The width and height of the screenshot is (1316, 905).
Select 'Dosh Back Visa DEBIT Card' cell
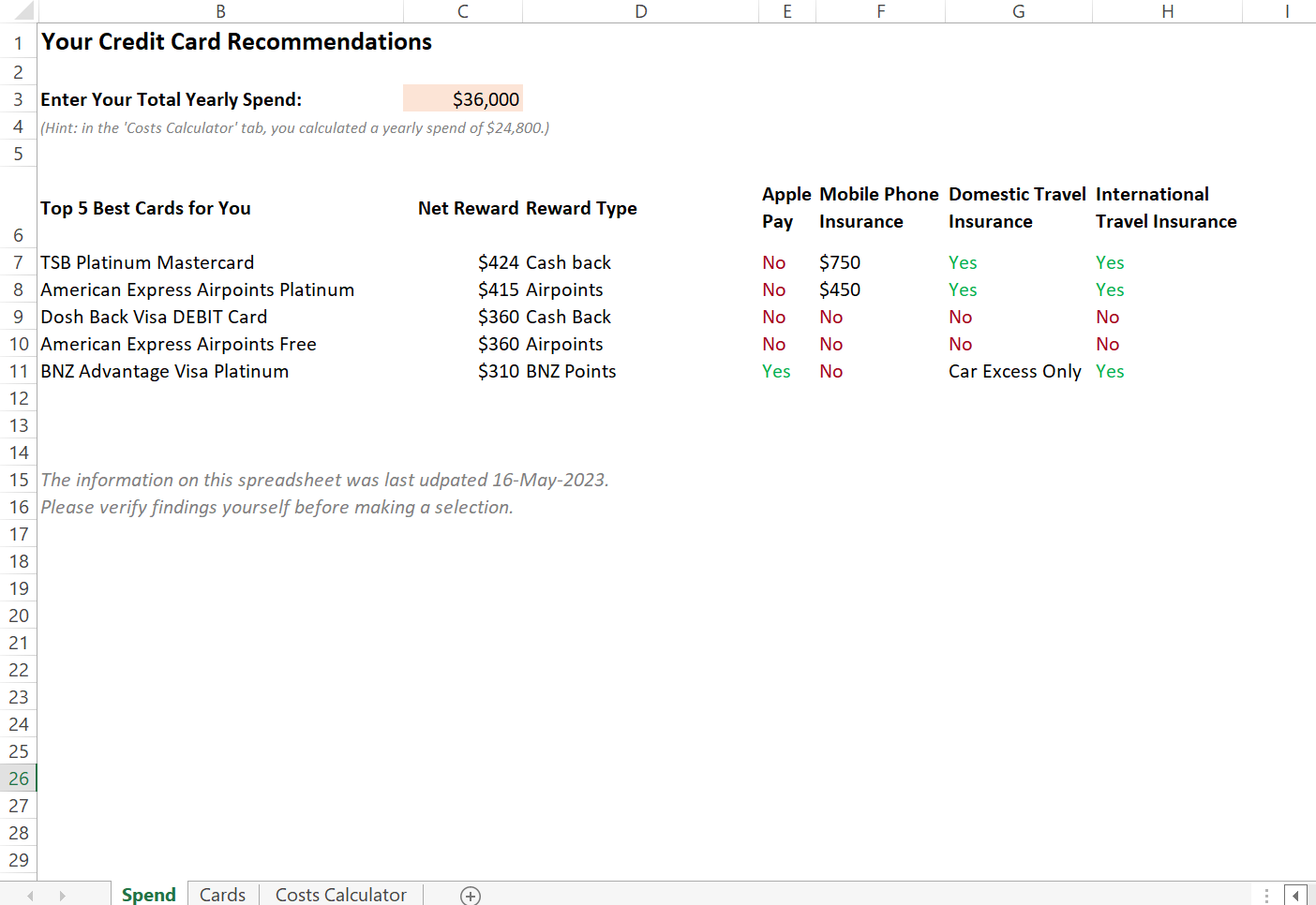coord(154,317)
